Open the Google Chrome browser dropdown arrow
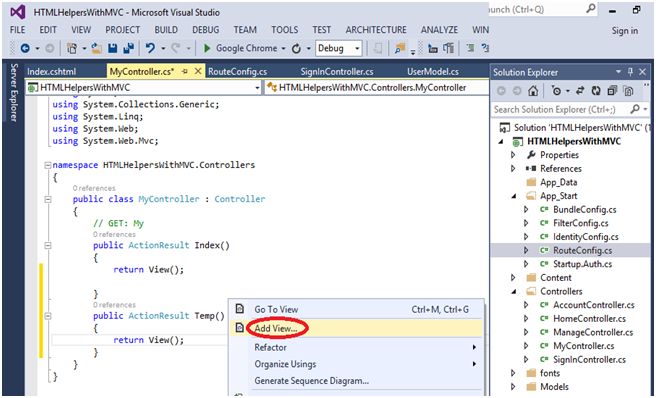The width and height of the screenshot is (656, 398). [x=283, y=49]
